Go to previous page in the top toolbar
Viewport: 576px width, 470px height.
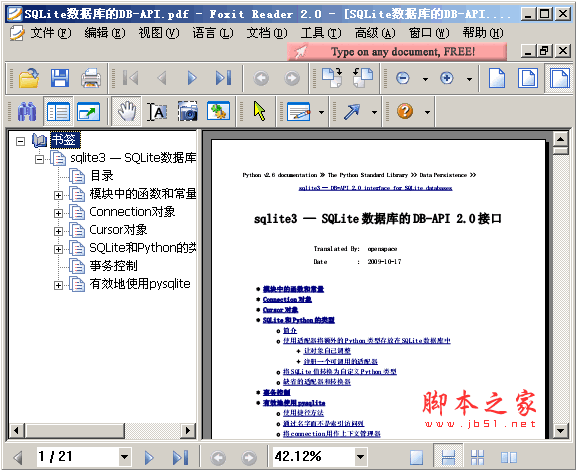coord(162,78)
